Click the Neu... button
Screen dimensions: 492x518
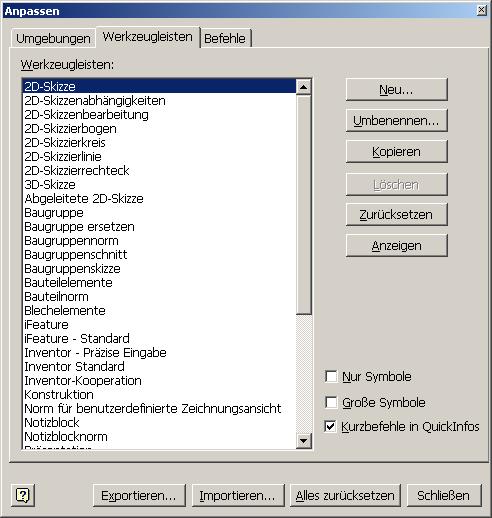pyautogui.click(x=396, y=89)
